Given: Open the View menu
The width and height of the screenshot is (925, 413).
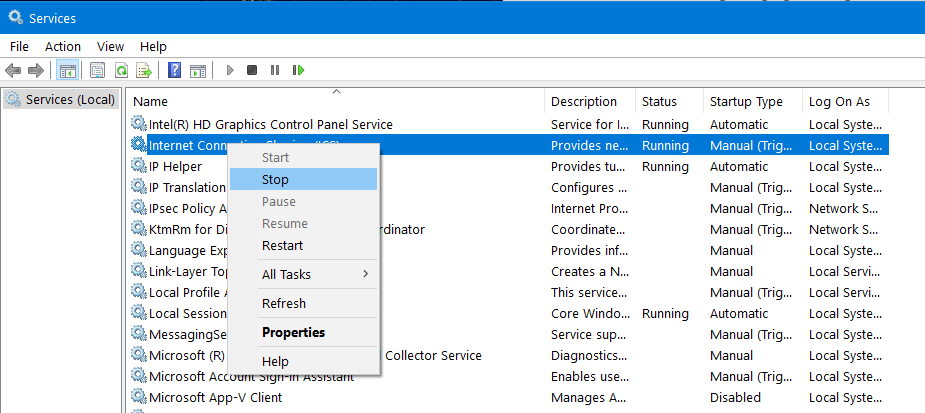Looking at the screenshot, I should click(110, 46).
